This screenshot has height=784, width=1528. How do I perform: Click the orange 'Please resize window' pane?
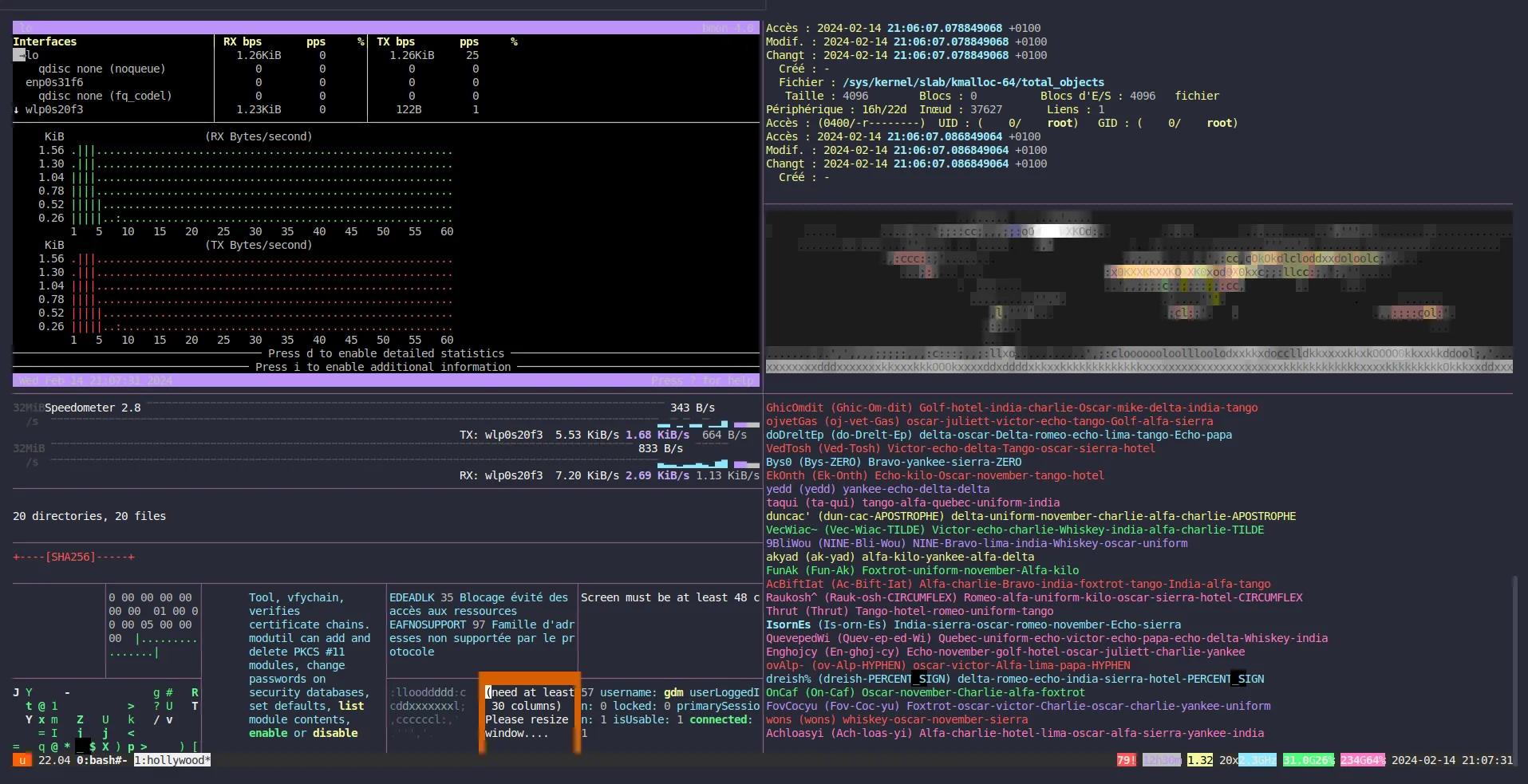(529, 713)
